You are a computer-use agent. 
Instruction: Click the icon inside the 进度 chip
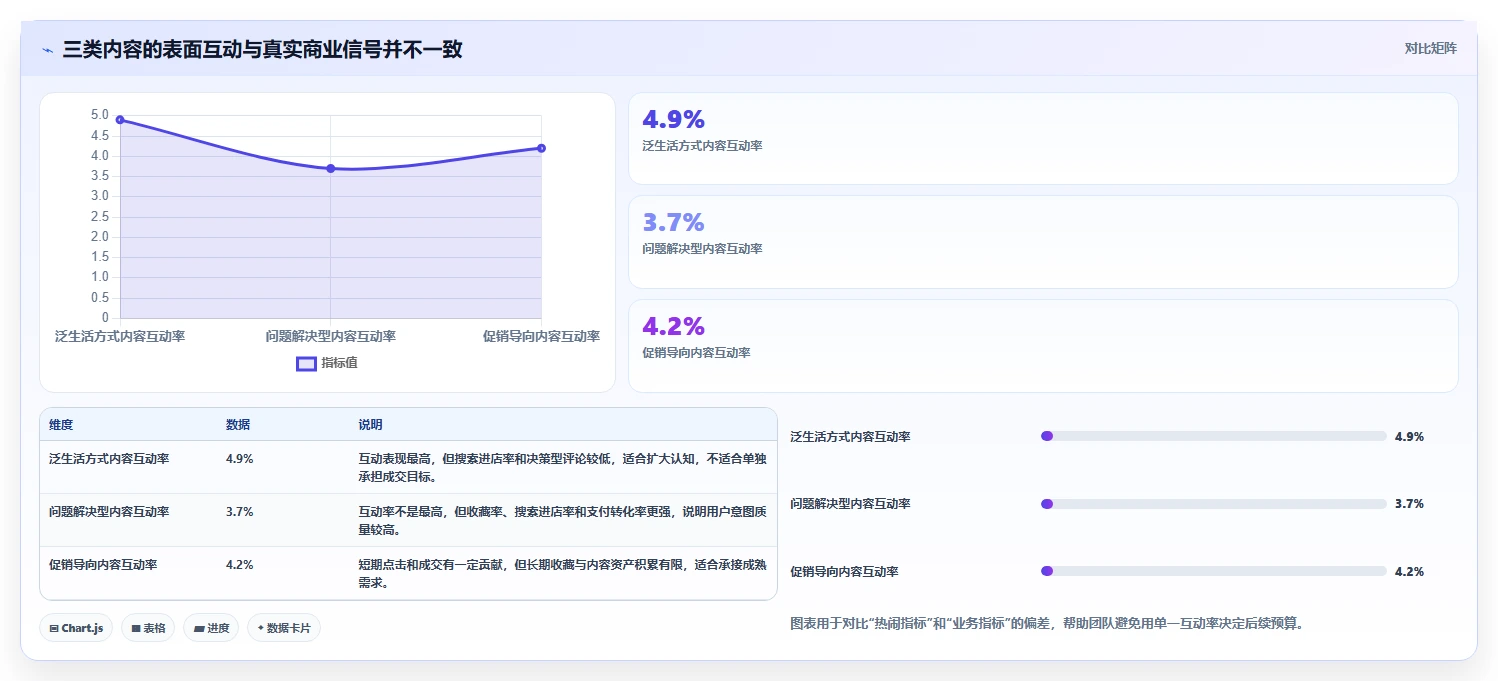pos(198,629)
